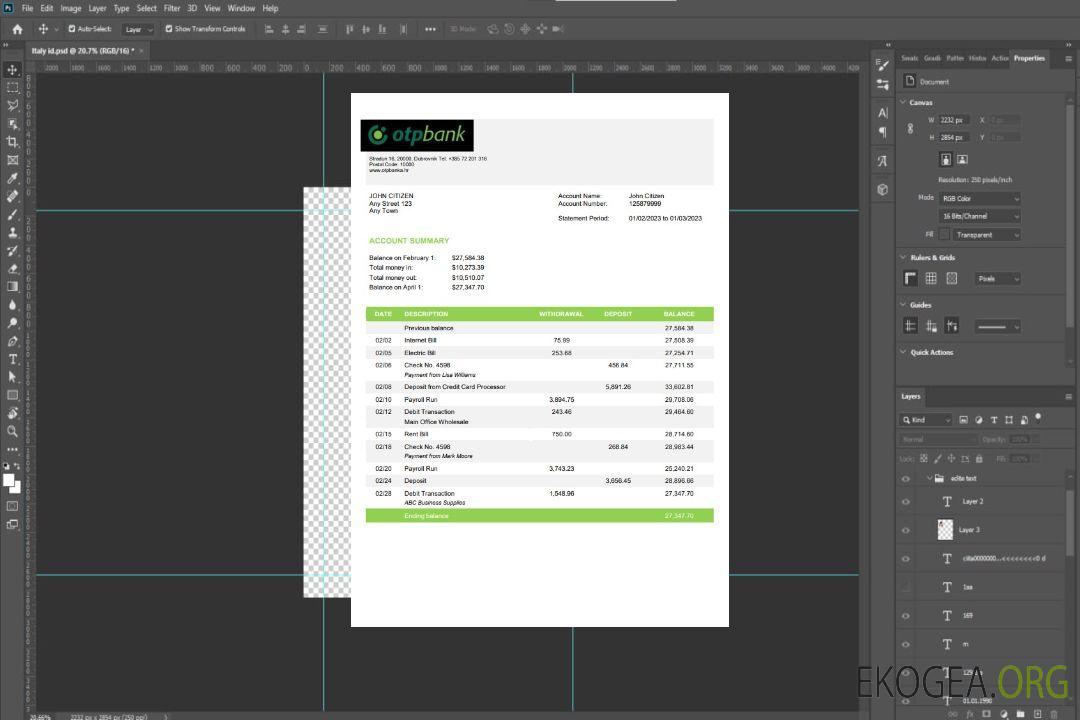Select the History Brush tool
Viewport: 1080px width, 720px height.
[x=12, y=251]
